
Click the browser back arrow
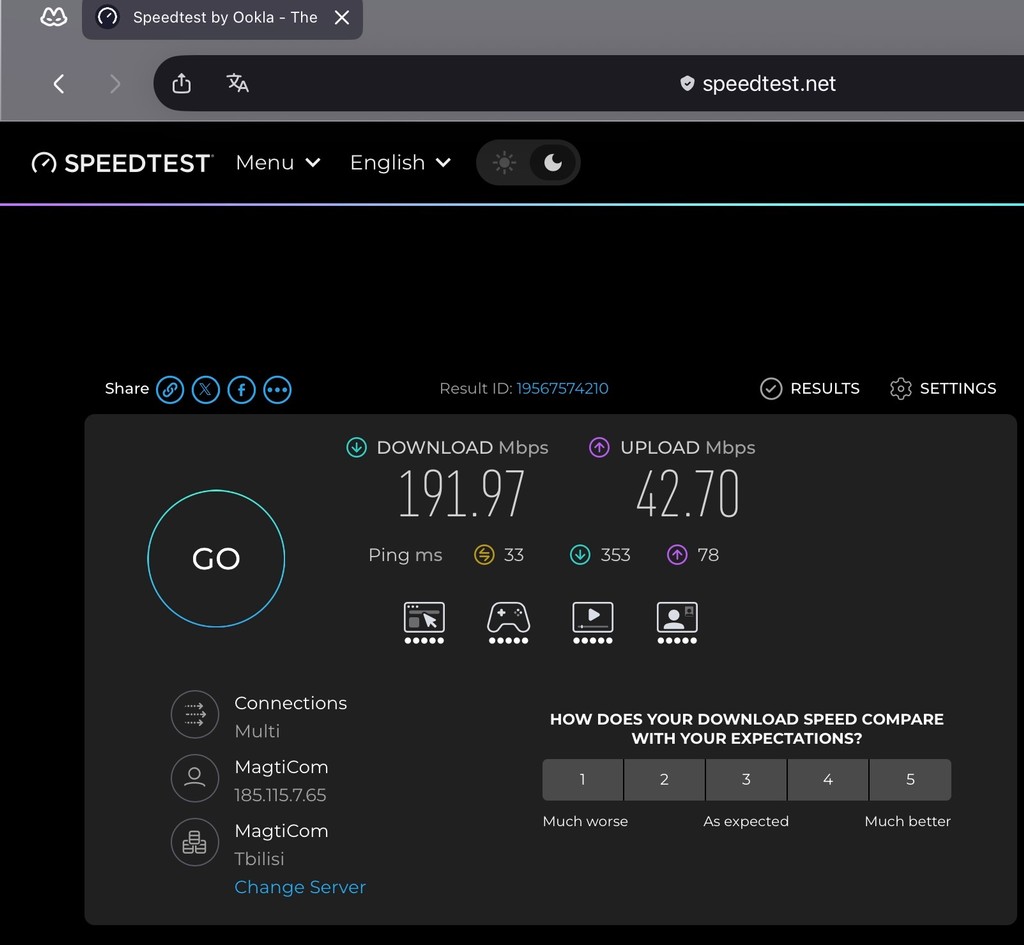coord(59,84)
